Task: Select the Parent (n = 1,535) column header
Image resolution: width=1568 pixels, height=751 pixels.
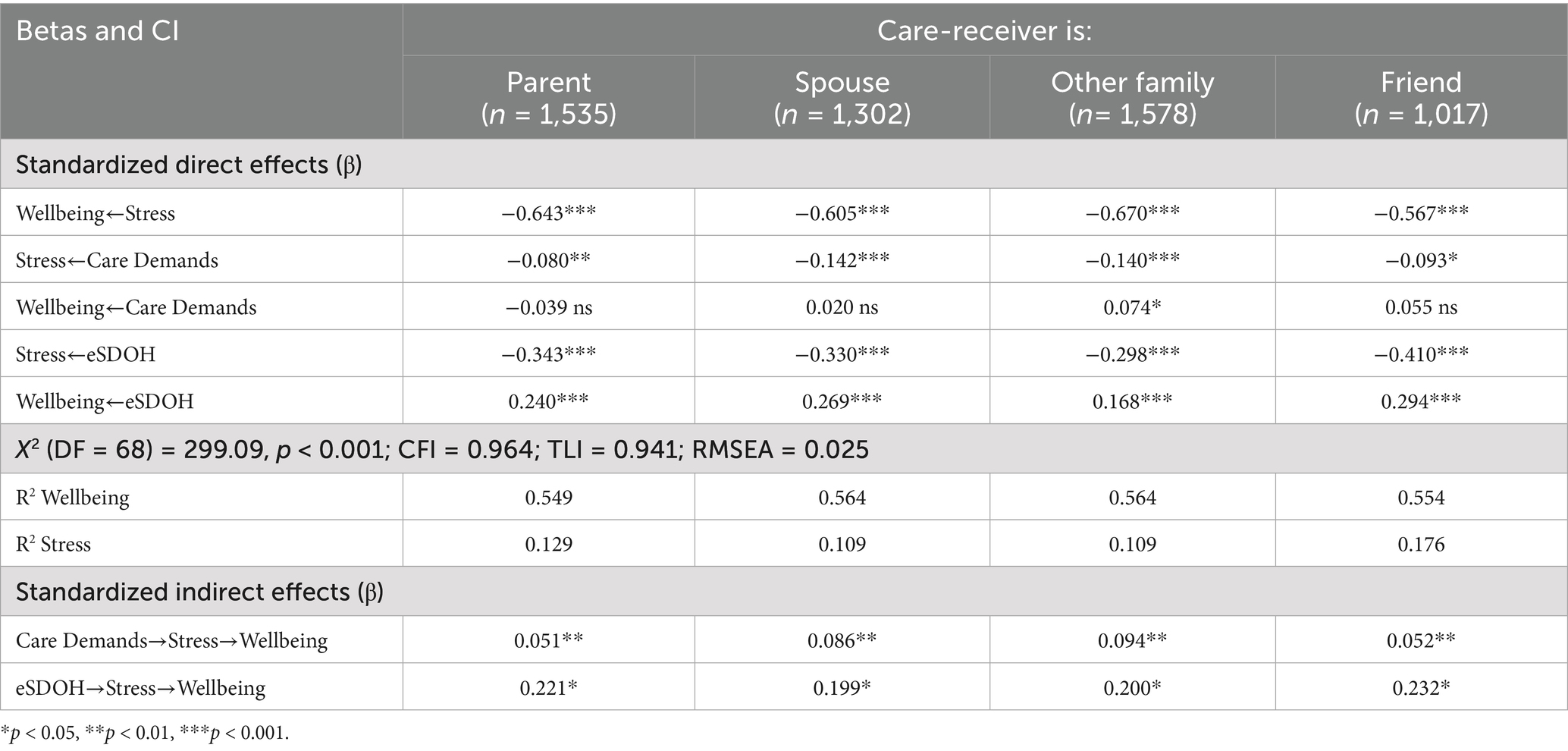Action: 548,97
